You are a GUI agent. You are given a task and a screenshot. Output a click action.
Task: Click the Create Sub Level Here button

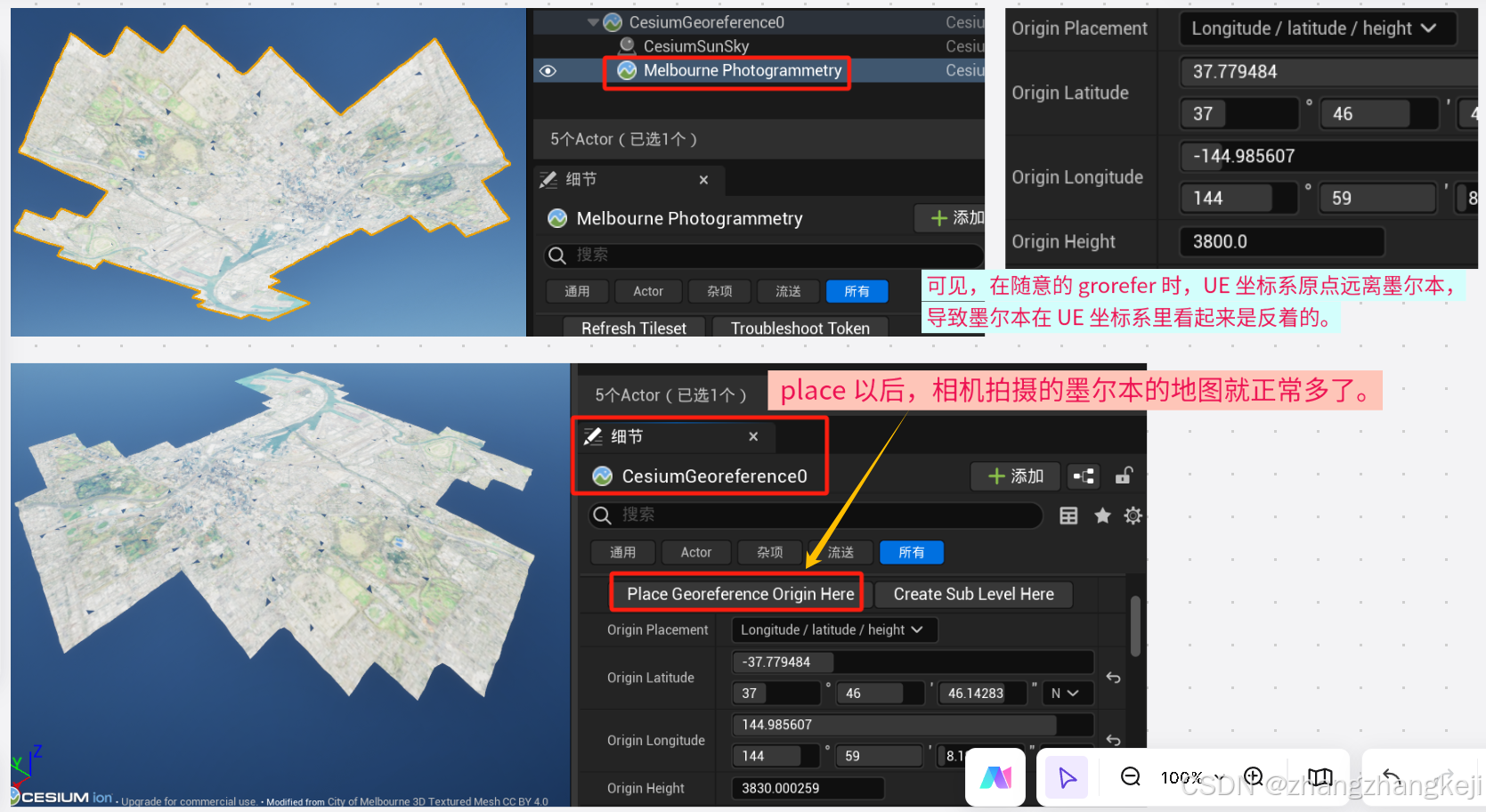click(973, 594)
